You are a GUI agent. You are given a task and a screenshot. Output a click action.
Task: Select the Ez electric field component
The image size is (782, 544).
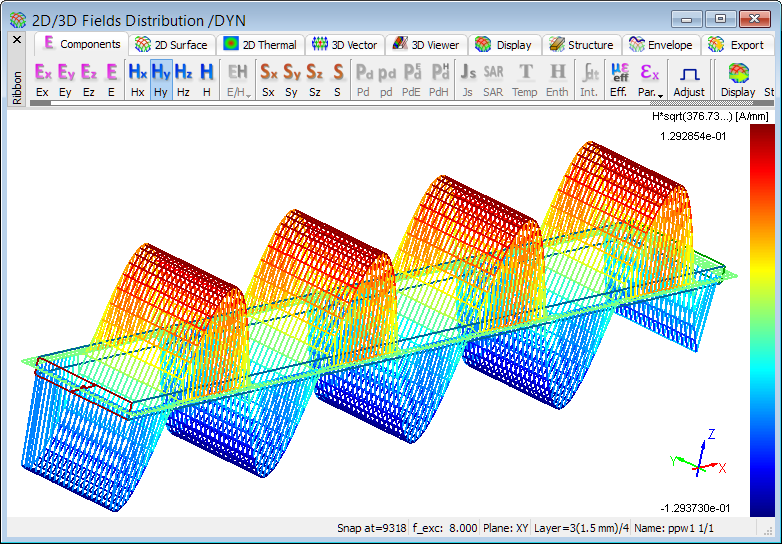tap(89, 79)
